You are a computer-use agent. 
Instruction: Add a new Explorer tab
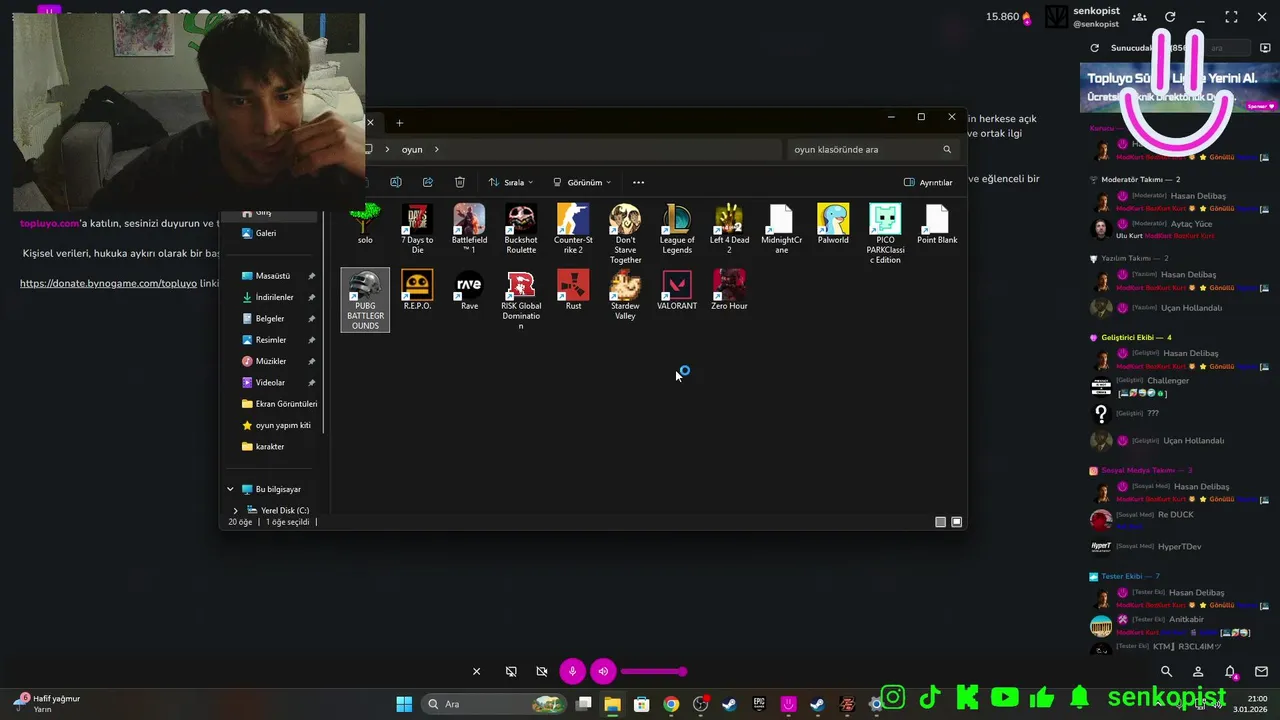(399, 123)
